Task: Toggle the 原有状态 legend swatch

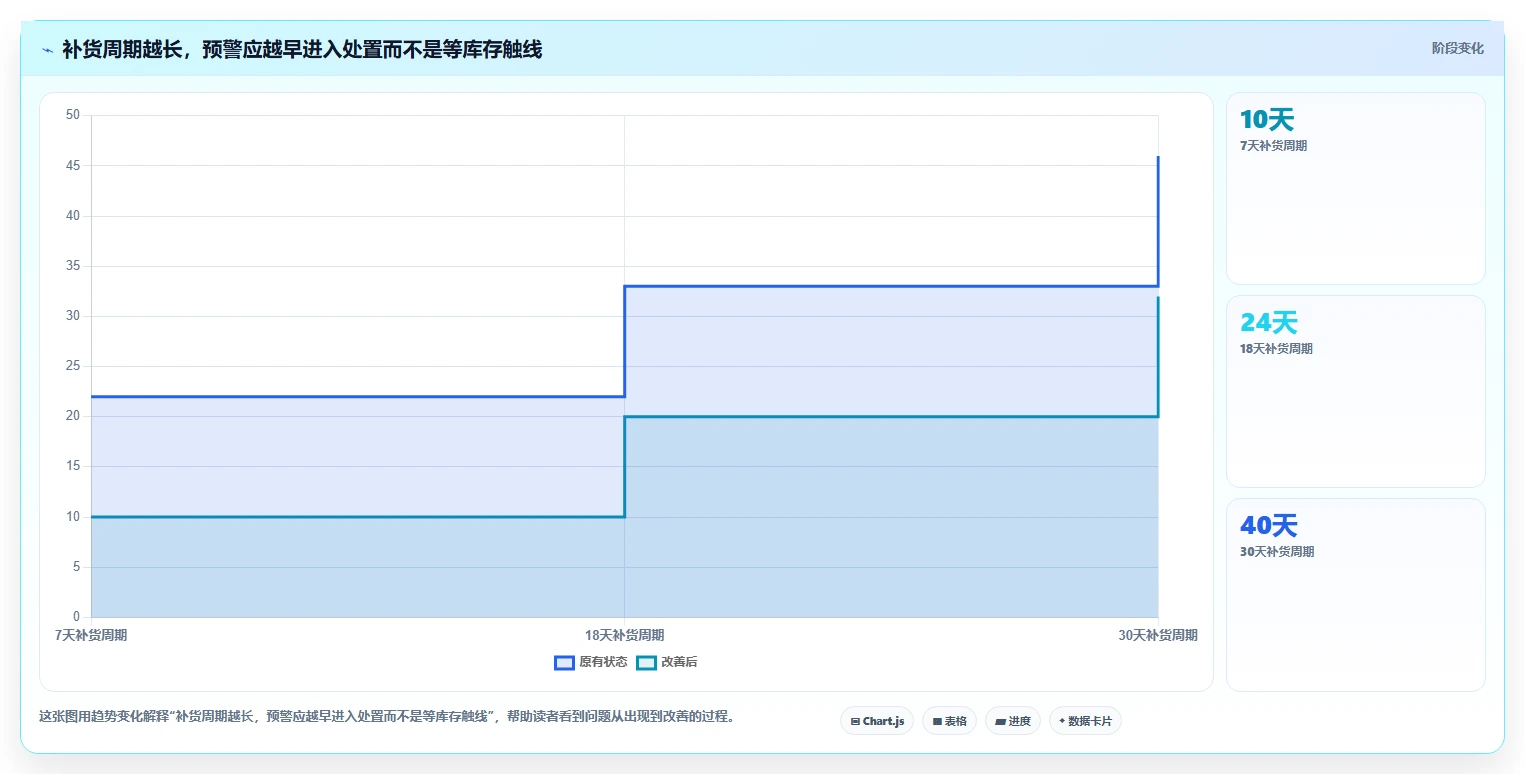Action: pyautogui.click(x=564, y=662)
